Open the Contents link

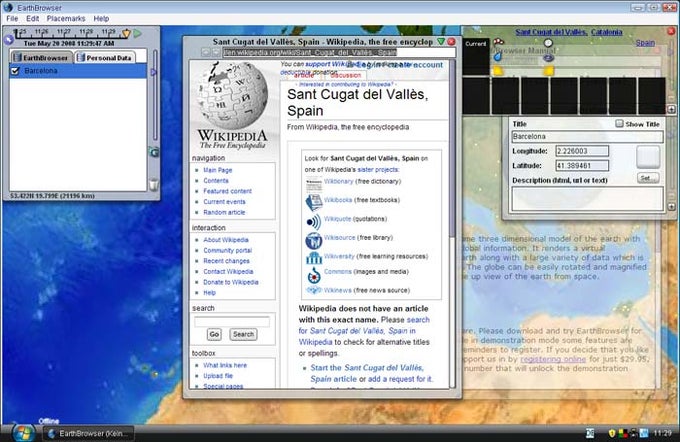pyautogui.click(x=216, y=180)
